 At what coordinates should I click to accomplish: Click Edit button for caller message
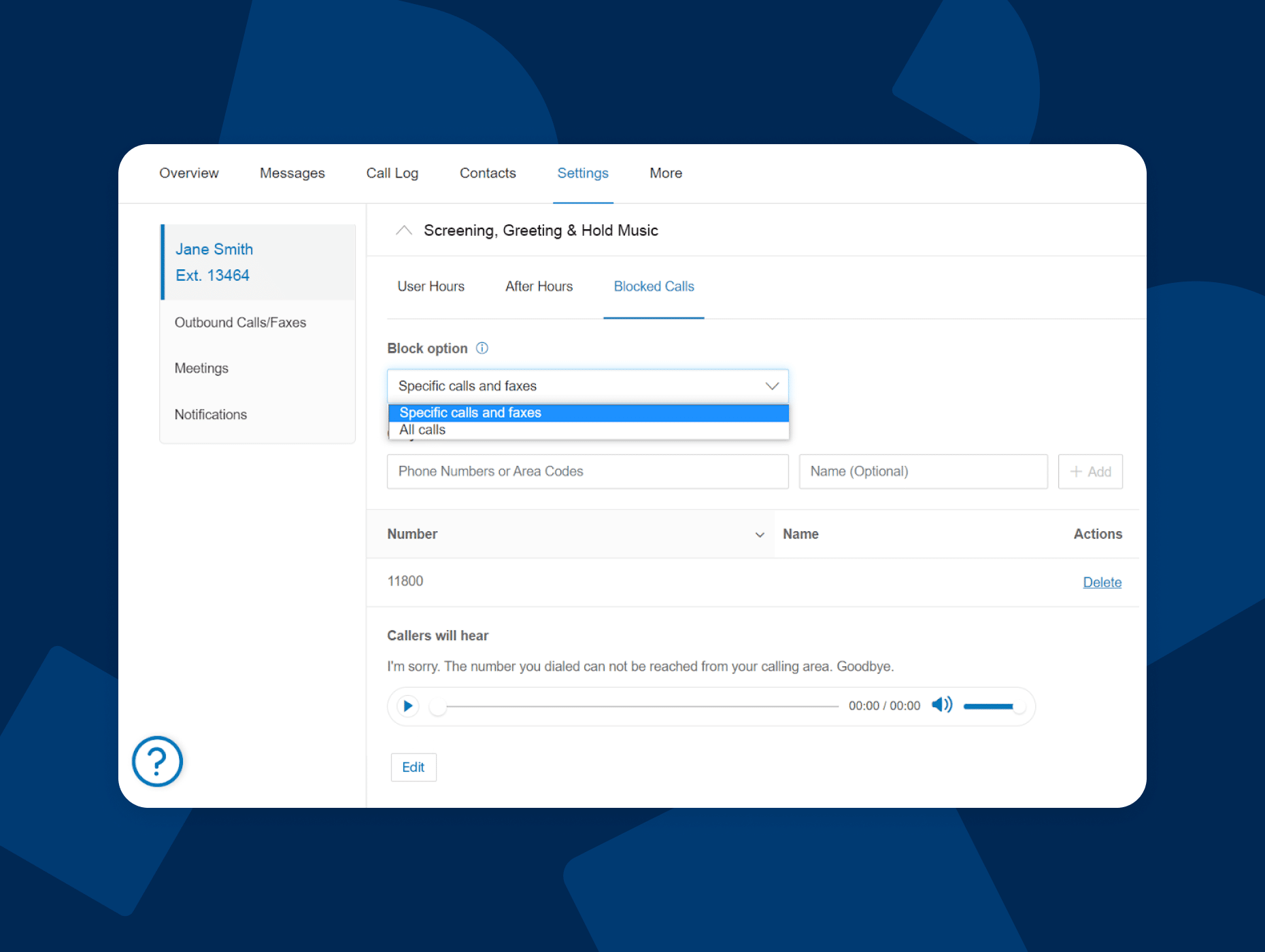click(413, 767)
